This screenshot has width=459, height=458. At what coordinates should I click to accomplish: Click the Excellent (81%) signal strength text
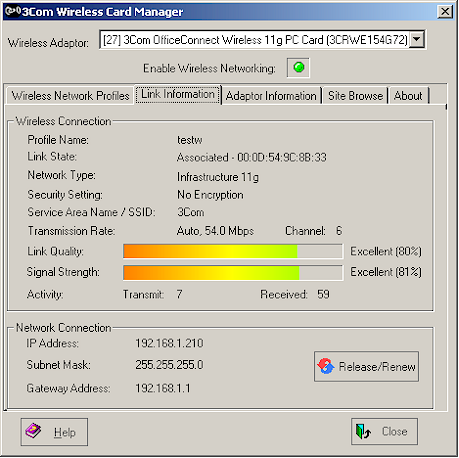tap(386, 272)
